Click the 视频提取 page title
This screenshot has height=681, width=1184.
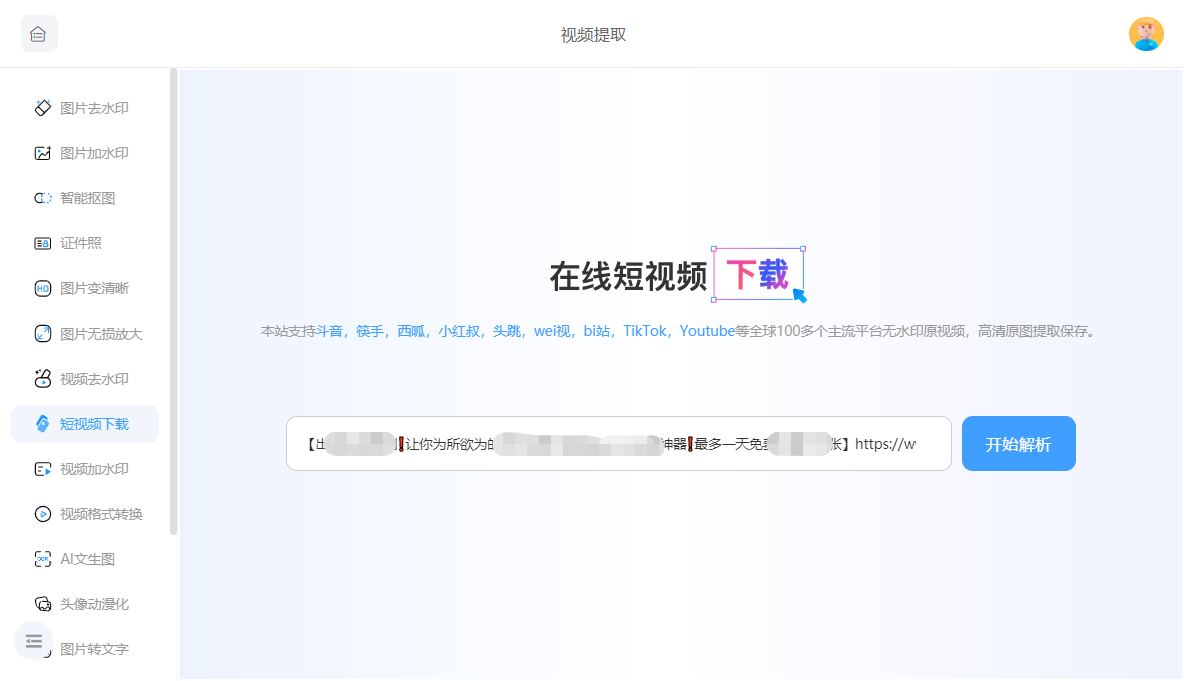[x=593, y=35]
